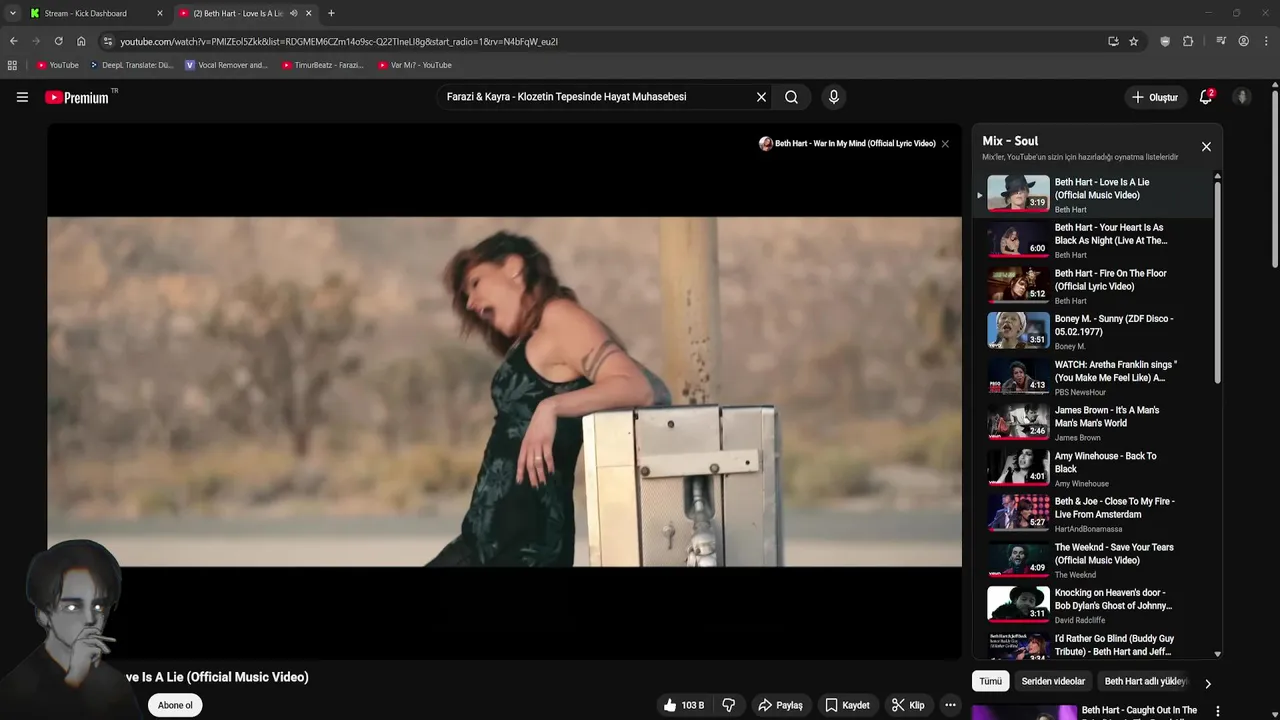The width and height of the screenshot is (1280, 720).
Task: Open browser media control icon
Action: [x=1221, y=41]
